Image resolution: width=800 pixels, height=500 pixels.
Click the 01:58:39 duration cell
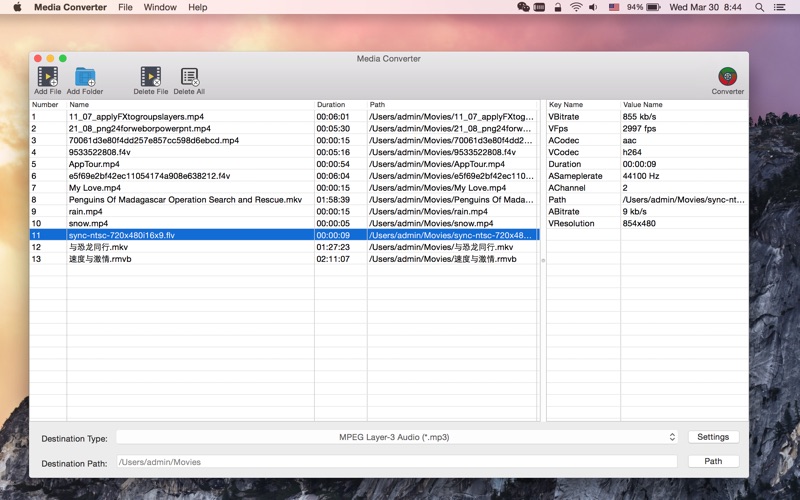(x=333, y=199)
